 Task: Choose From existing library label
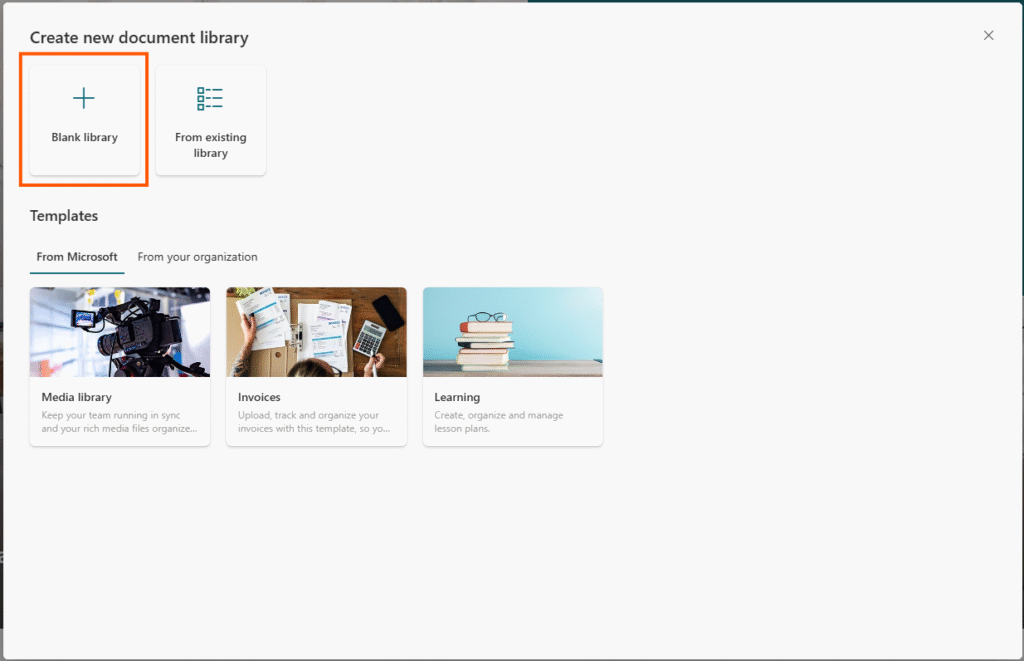[211, 145]
